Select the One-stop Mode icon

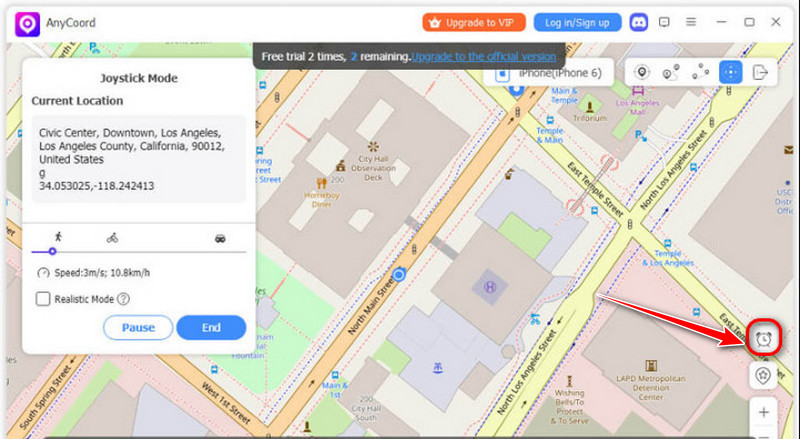(671, 72)
